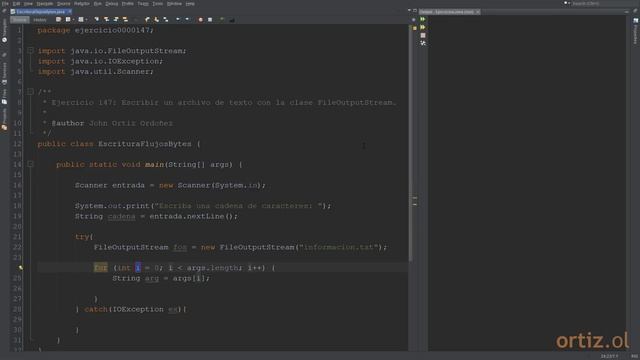
Task: Stop the running process in Output
Action: point(423,35)
